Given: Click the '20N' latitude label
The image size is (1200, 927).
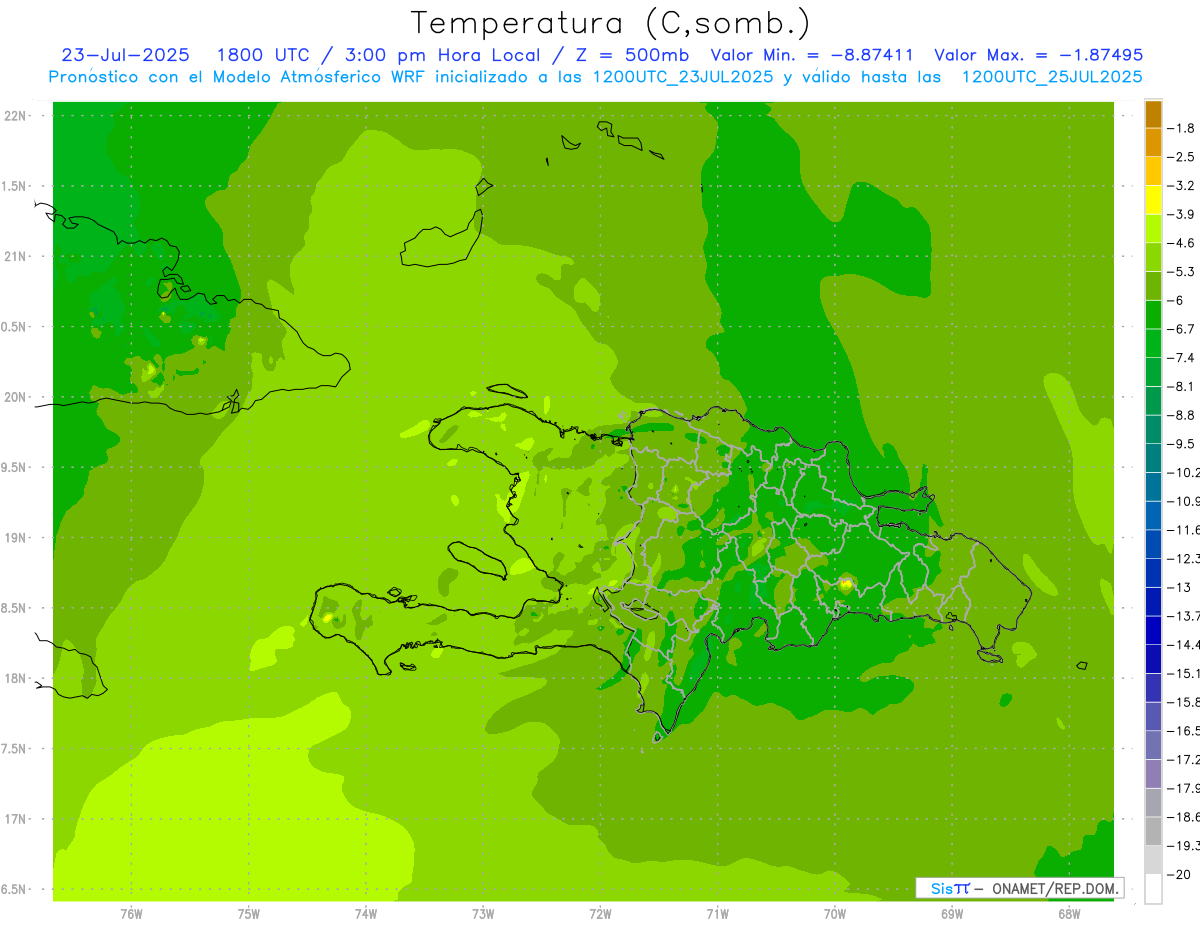Looking at the screenshot, I should (15, 397).
